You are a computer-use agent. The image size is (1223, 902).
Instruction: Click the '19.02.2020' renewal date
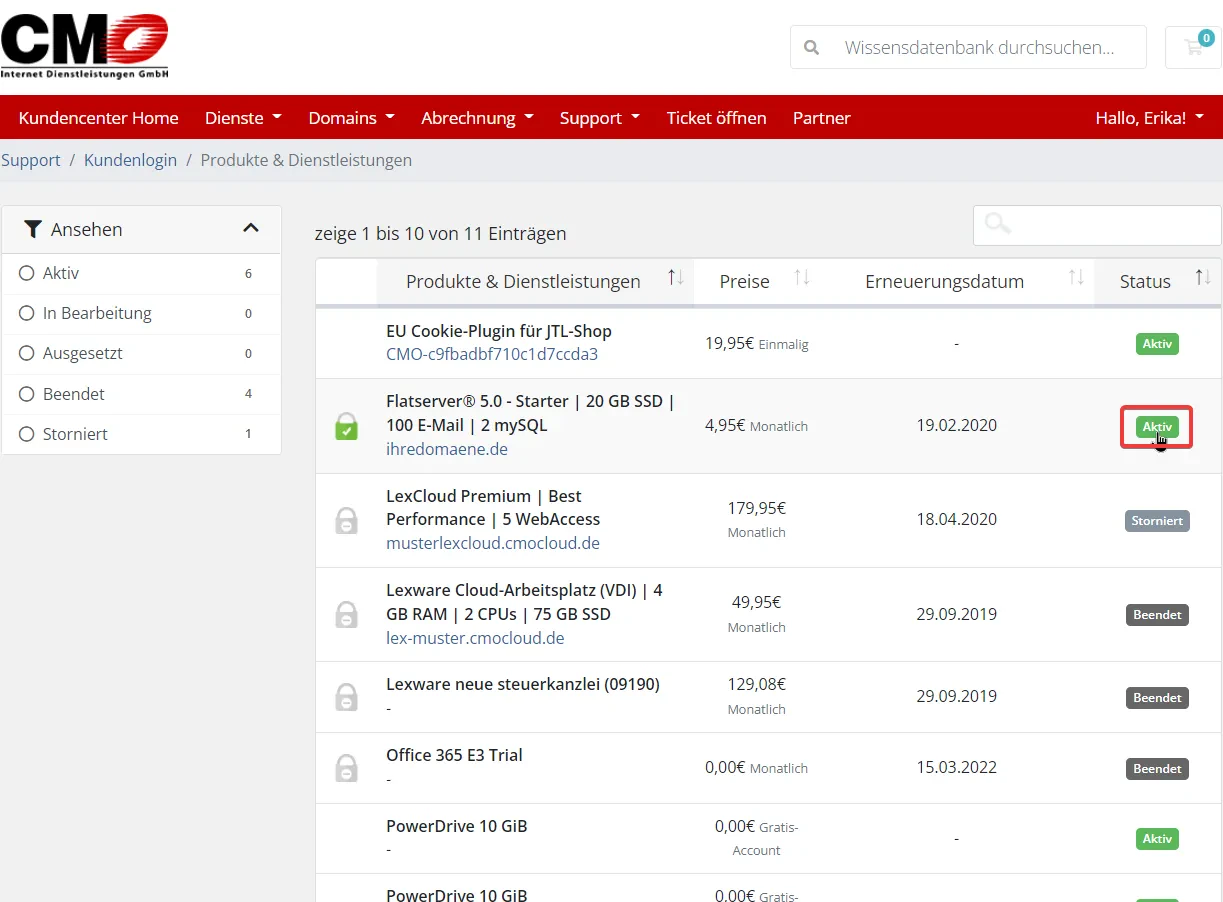[956, 425]
